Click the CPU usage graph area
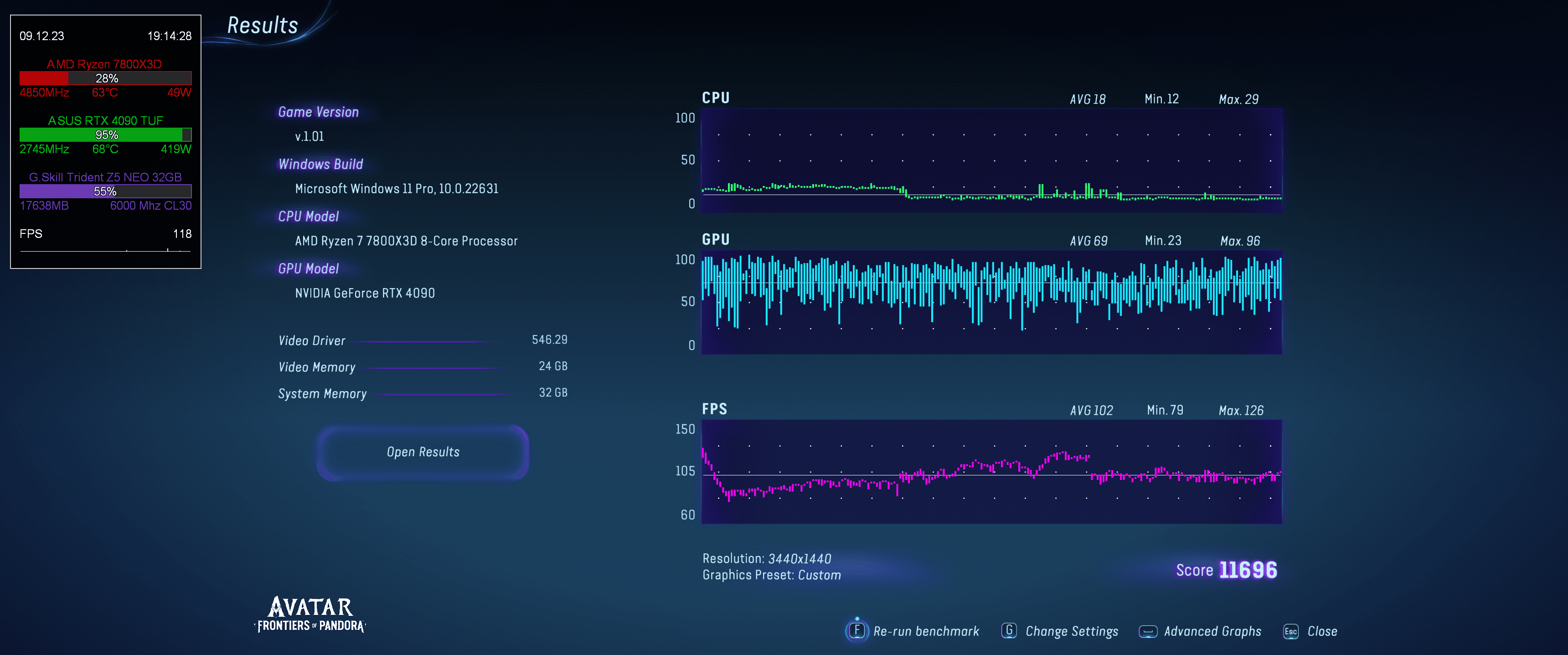The height and width of the screenshot is (655, 1568). point(991,161)
